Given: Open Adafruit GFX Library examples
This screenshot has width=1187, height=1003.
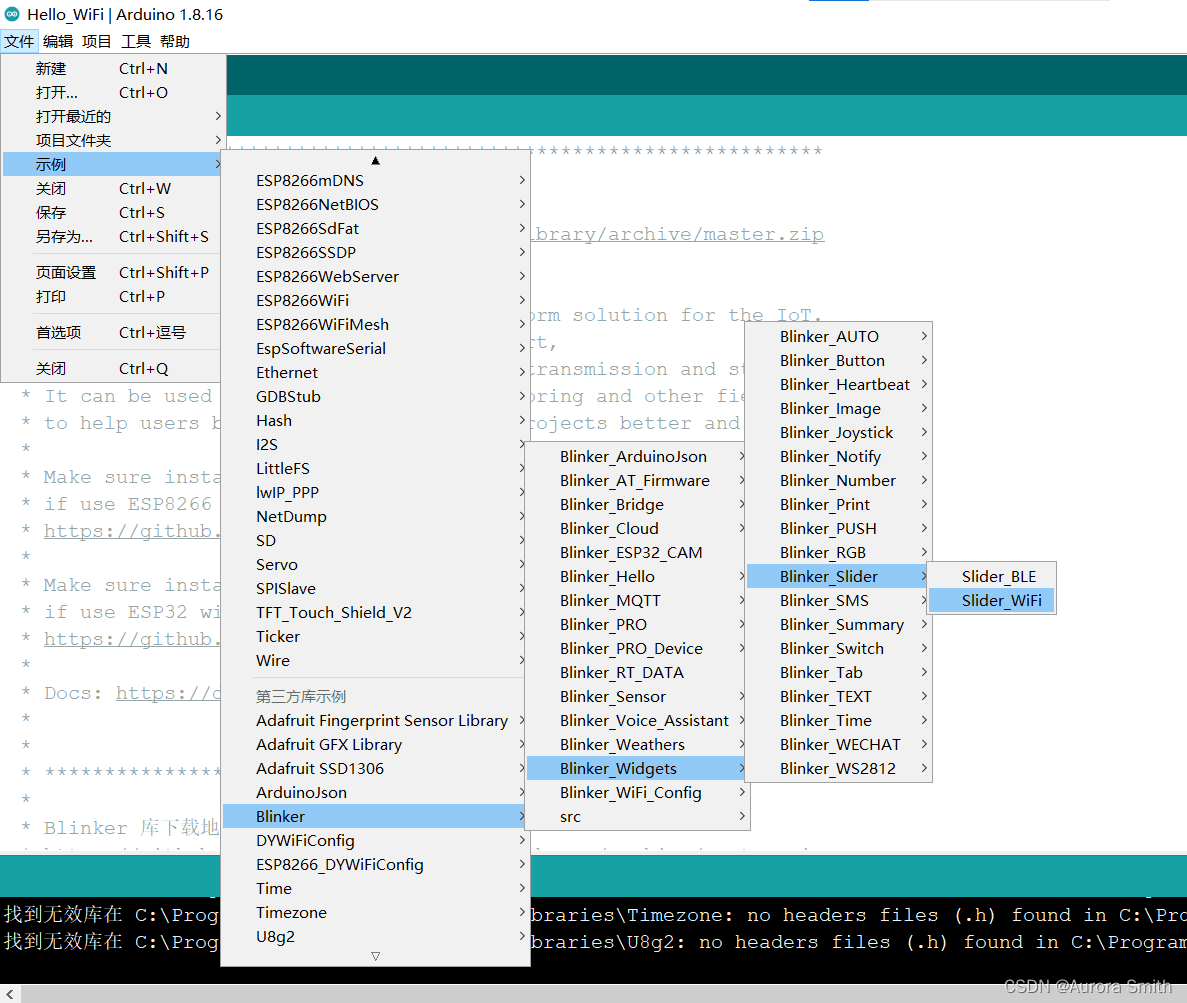Looking at the screenshot, I should 375,745.
